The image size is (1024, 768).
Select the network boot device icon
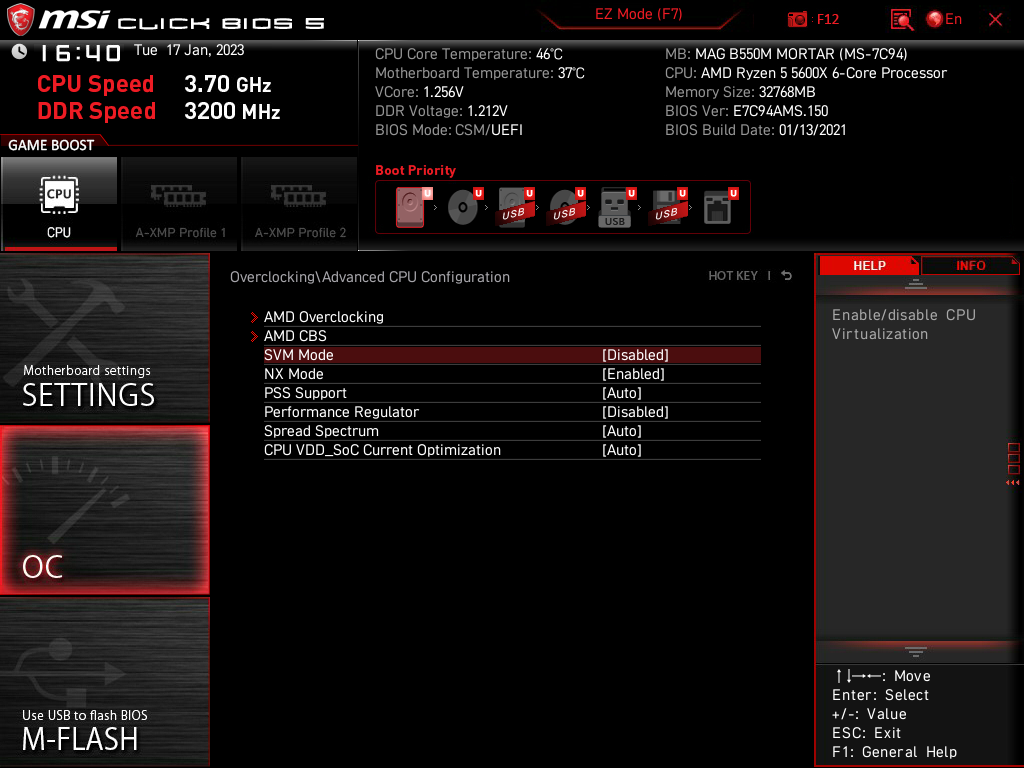[719, 207]
